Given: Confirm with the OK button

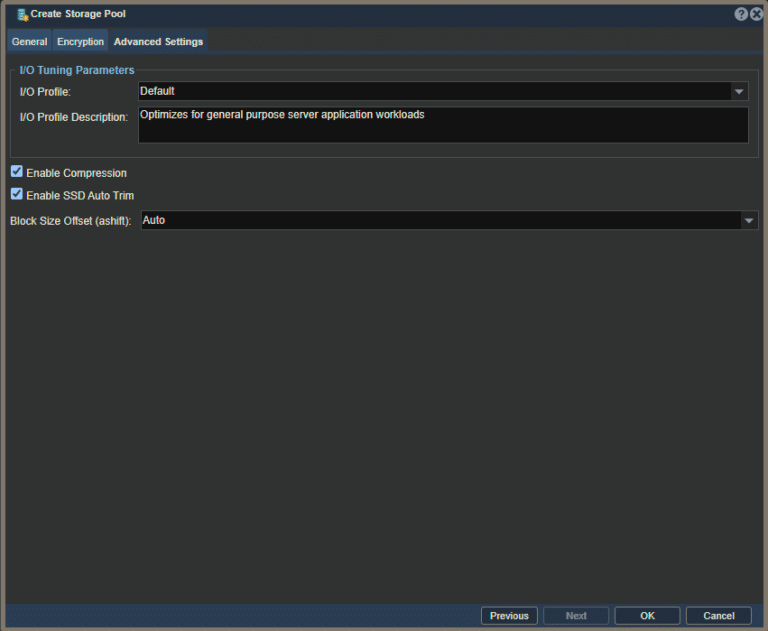Looking at the screenshot, I should (x=648, y=616).
